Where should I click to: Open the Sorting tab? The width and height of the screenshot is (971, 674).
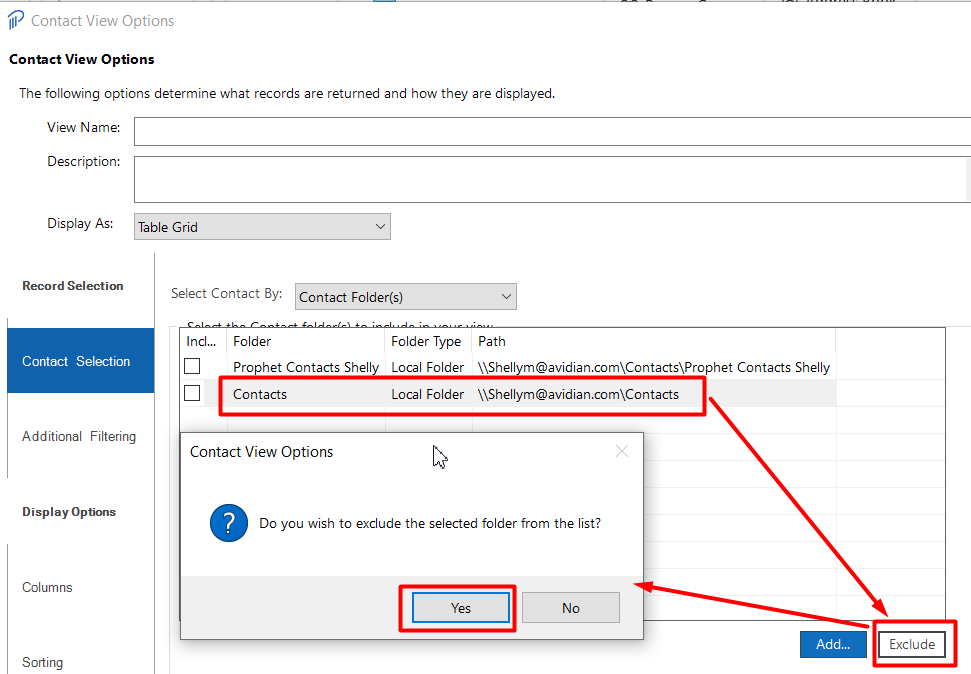(x=42, y=662)
